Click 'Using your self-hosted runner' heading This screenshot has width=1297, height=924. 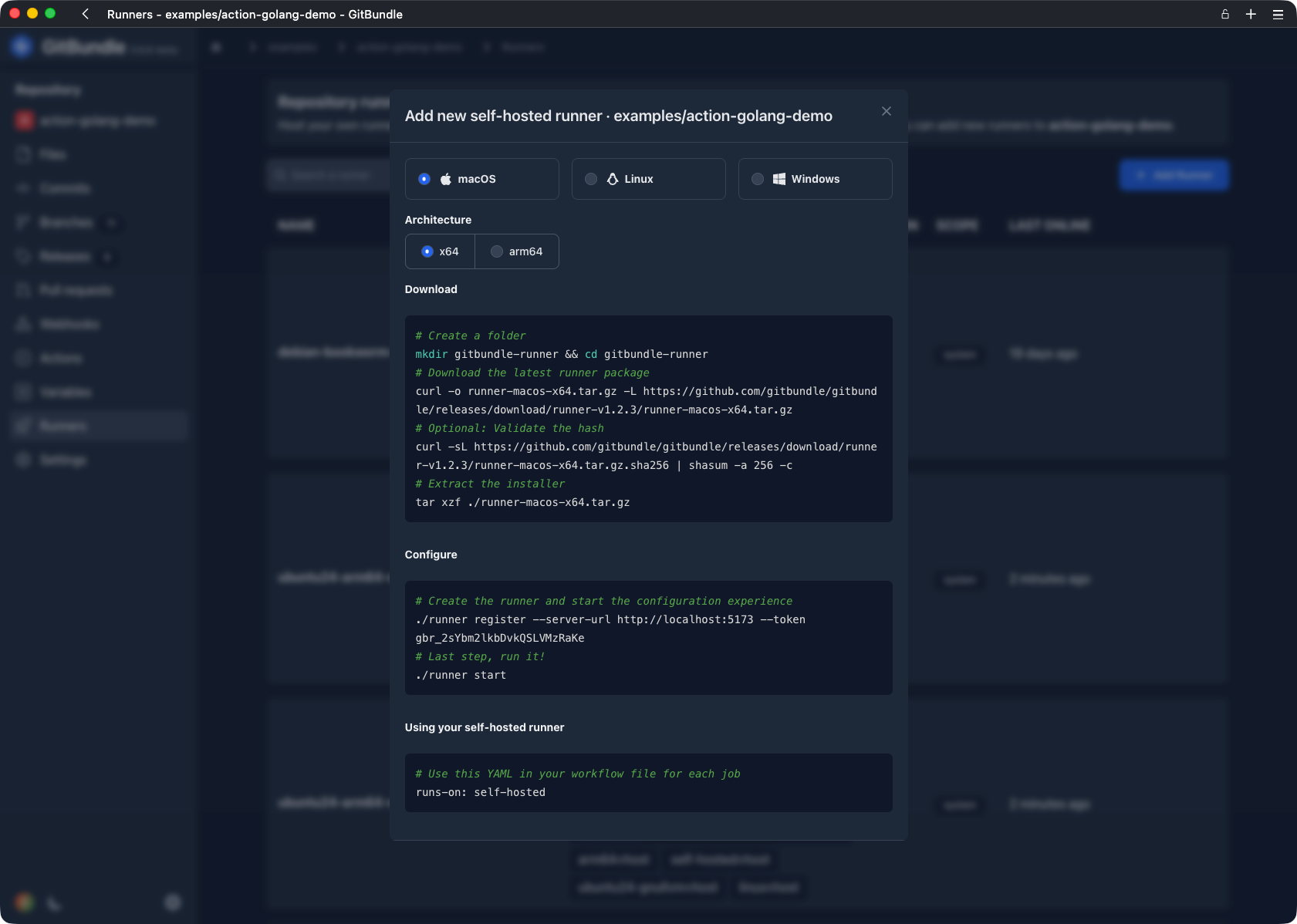[x=485, y=727]
